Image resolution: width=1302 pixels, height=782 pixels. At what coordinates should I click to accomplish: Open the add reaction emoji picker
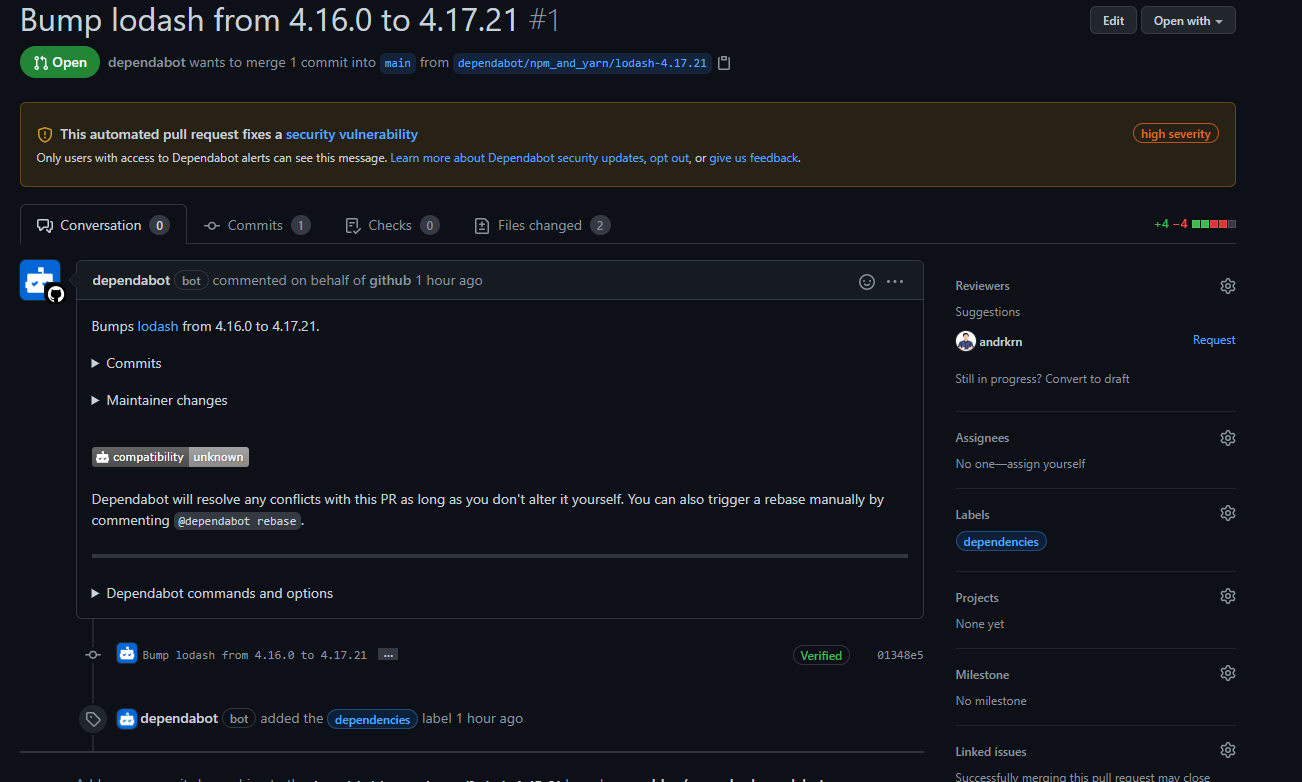click(866, 281)
